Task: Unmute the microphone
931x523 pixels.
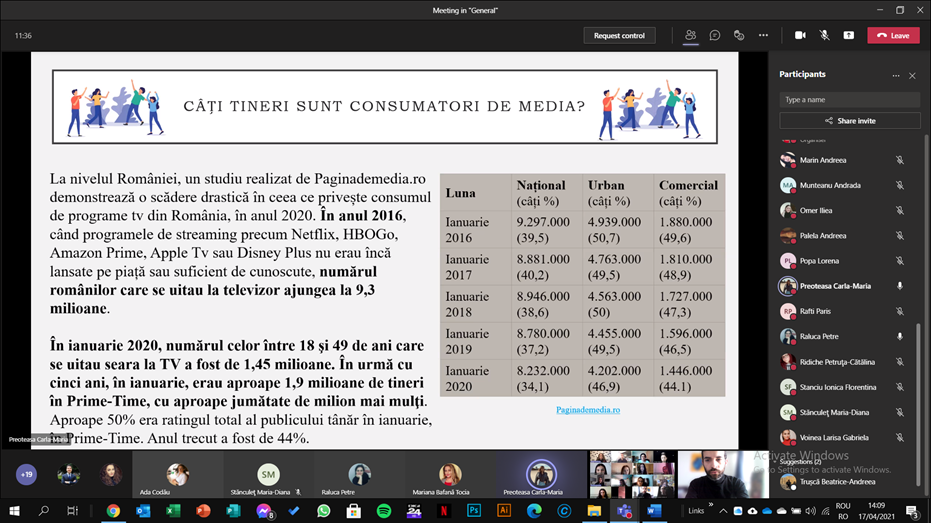Action: coord(824,35)
